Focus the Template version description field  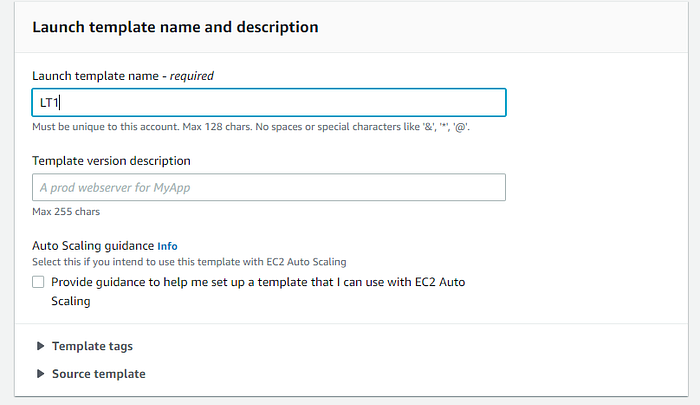point(268,187)
